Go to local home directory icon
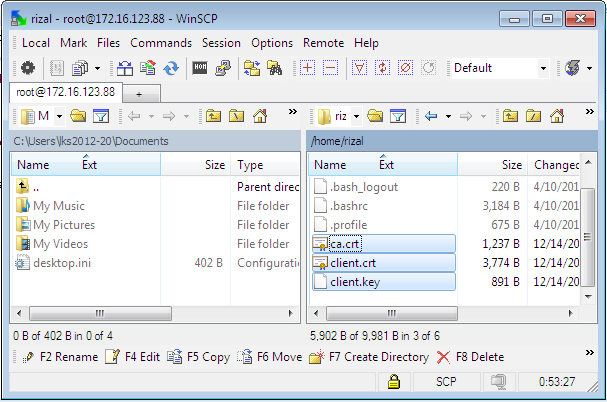 tap(260, 116)
